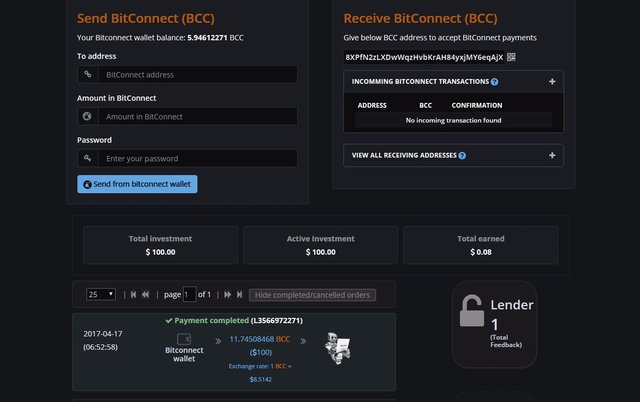Viewport: 640px width, 402px height.
Task: Focus the Amount in BitConnect input
Action: 198,117
